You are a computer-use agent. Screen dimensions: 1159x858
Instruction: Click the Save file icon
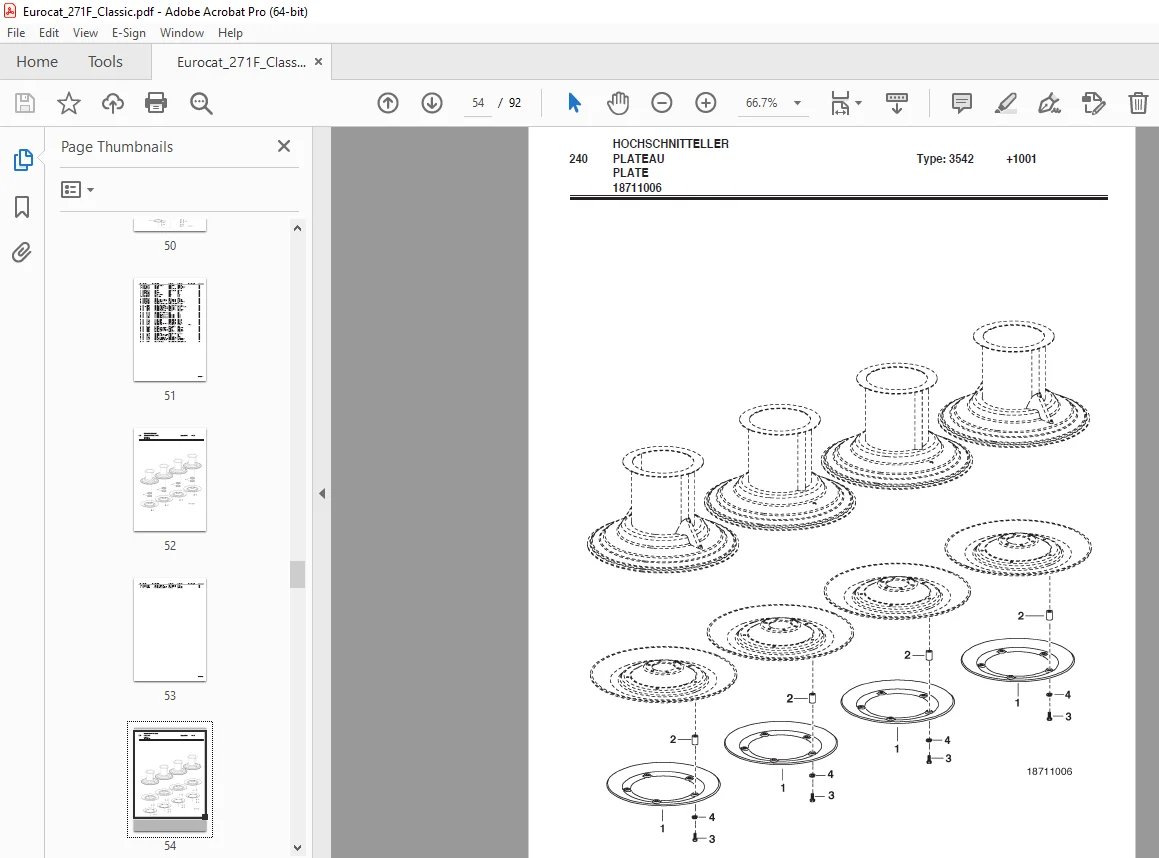coord(25,103)
